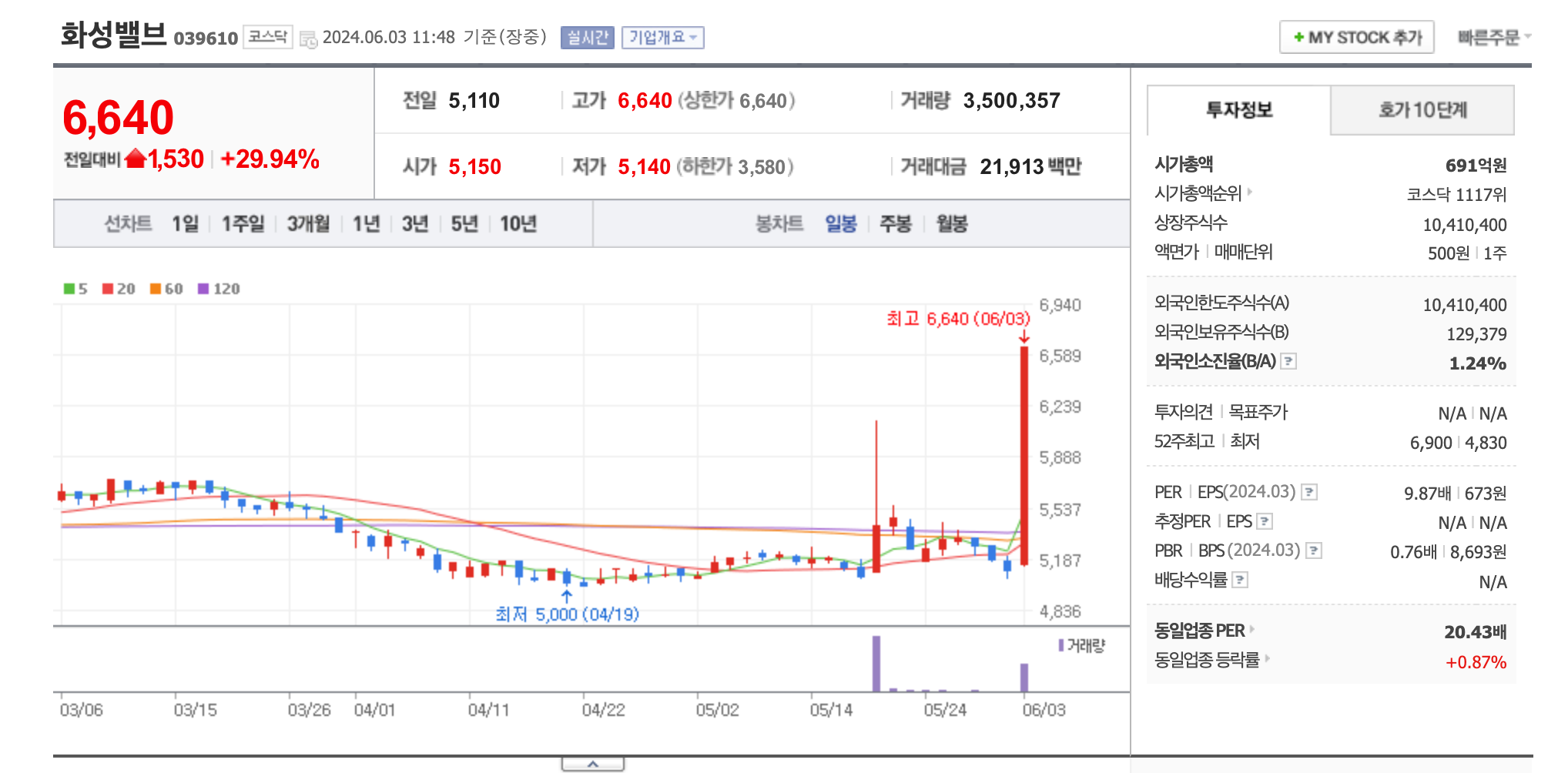Switch to the 투자정보 tab
Screen dimensions: 1568x773
pos(1239,110)
